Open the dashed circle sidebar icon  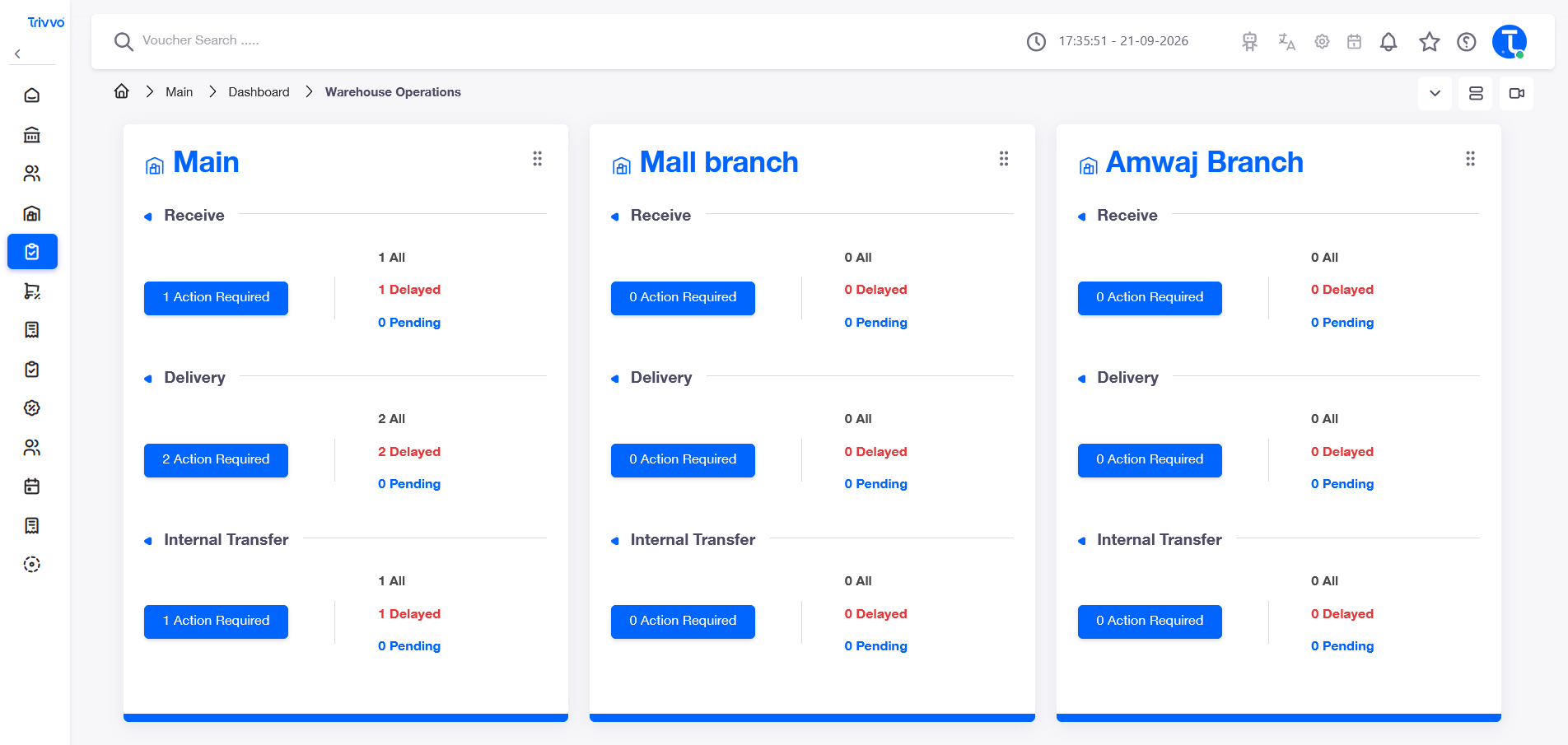tap(32, 565)
